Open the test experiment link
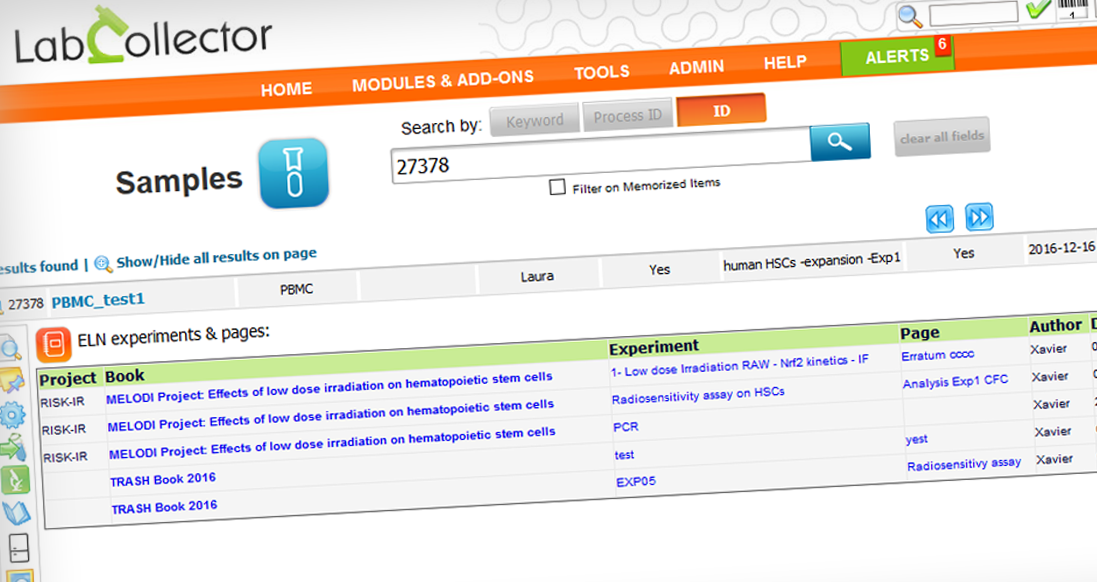The image size is (1097, 582). [625, 455]
